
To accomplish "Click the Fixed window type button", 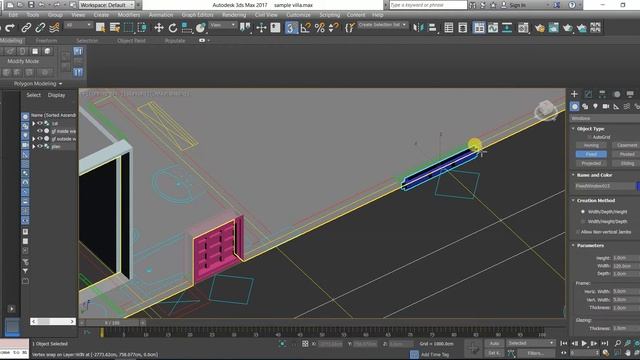I will pyautogui.click(x=591, y=154).
